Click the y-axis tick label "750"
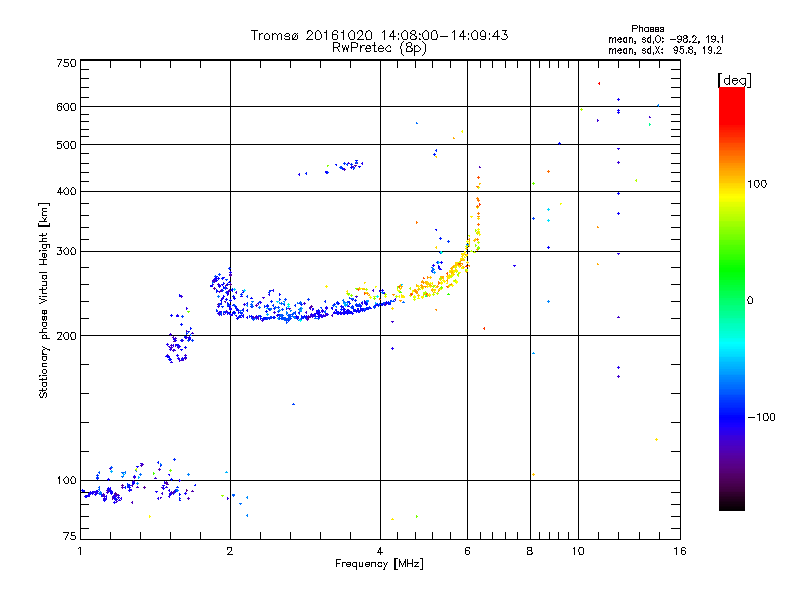 66,63
